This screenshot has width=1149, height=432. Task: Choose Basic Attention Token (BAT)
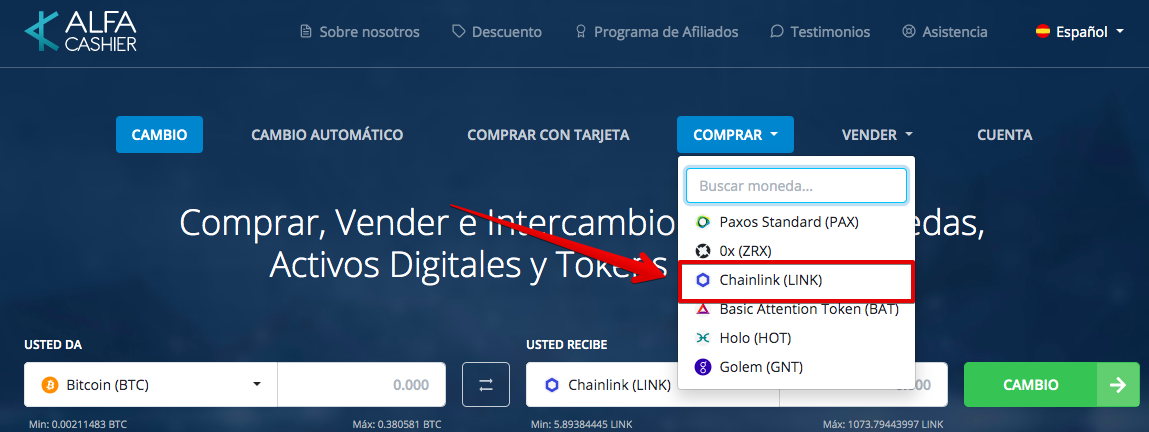[x=797, y=309]
